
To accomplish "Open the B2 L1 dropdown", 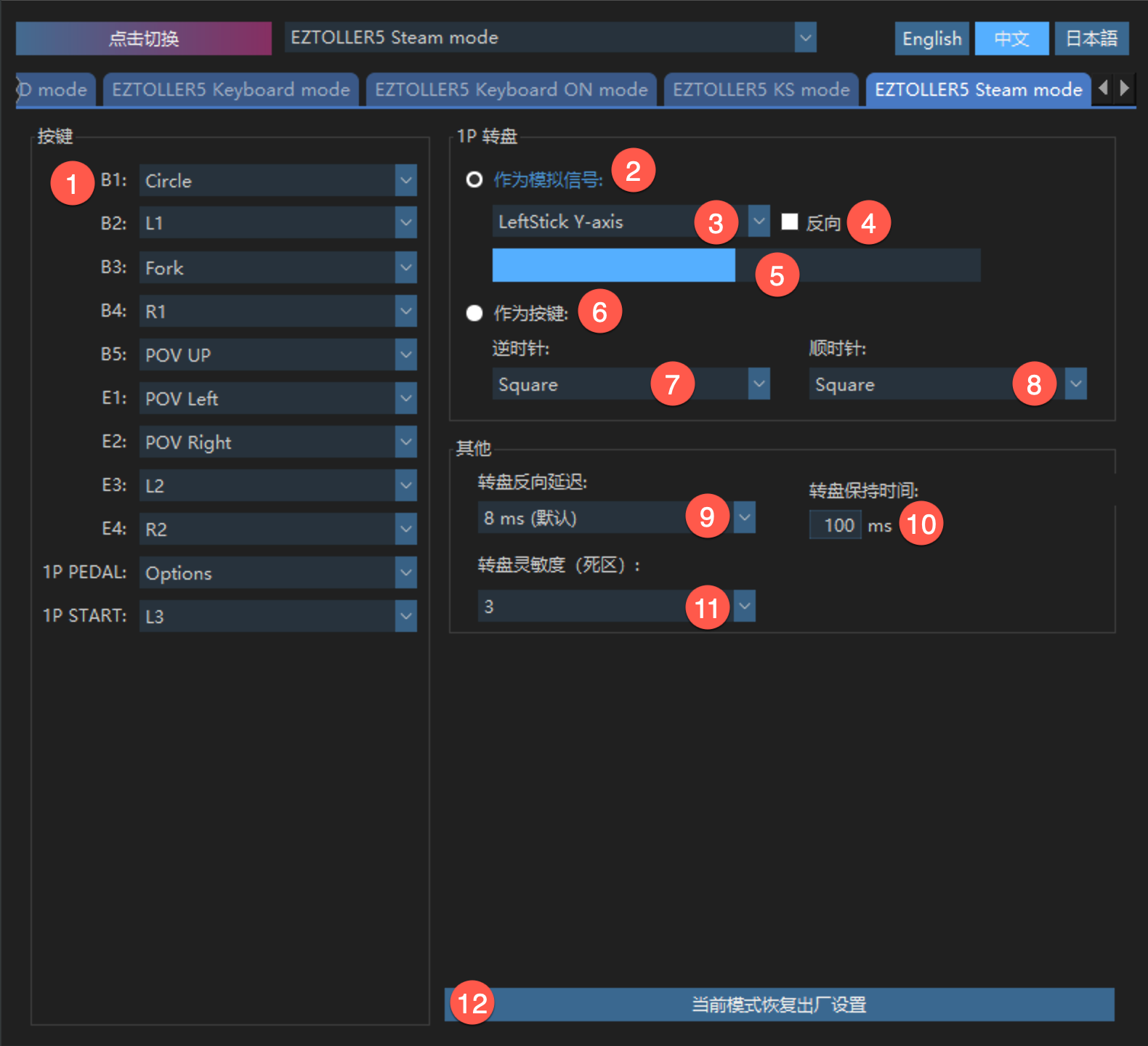I will 278,223.
